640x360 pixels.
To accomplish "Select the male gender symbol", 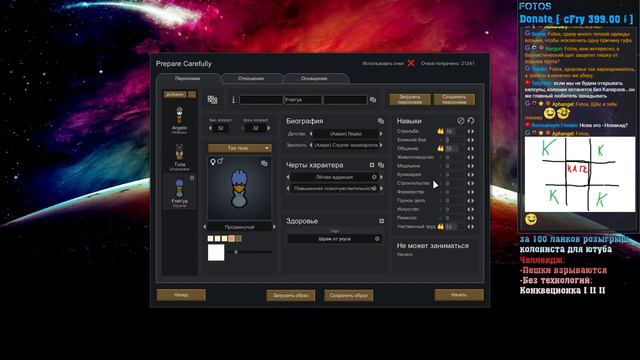I will click(220, 162).
